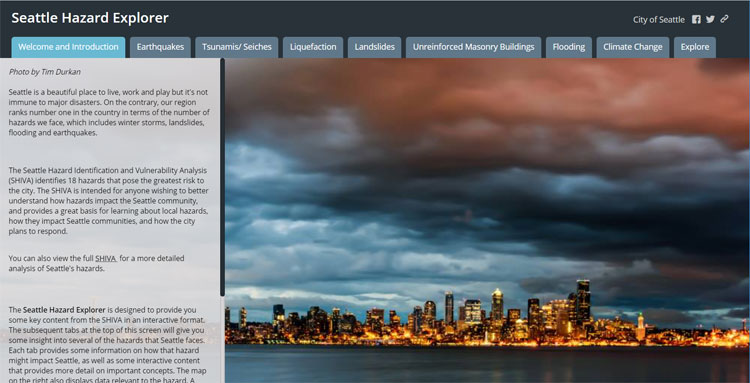The height and width of the screenshot is (383, 750).
Task: Click the side panel scrollbar thumb
Action: click(222, 177)
